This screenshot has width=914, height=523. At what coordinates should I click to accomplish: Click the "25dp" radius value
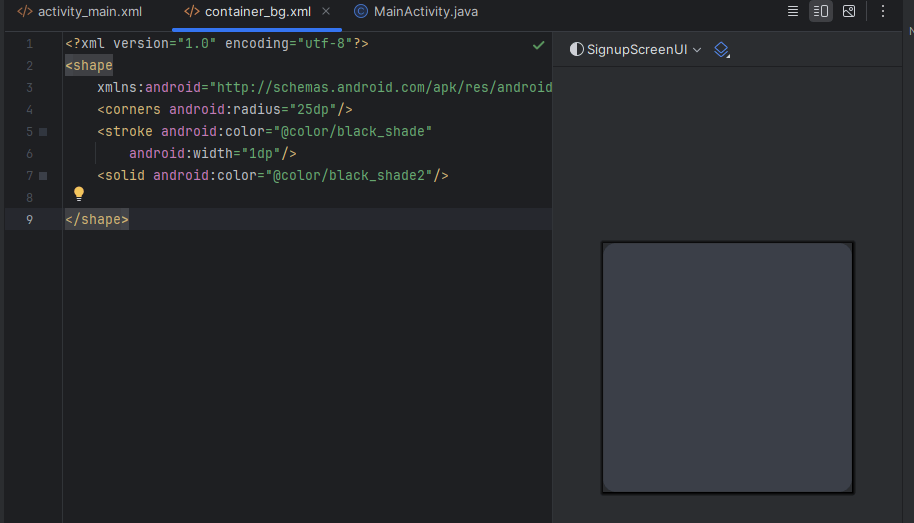(x=312, y=110)
